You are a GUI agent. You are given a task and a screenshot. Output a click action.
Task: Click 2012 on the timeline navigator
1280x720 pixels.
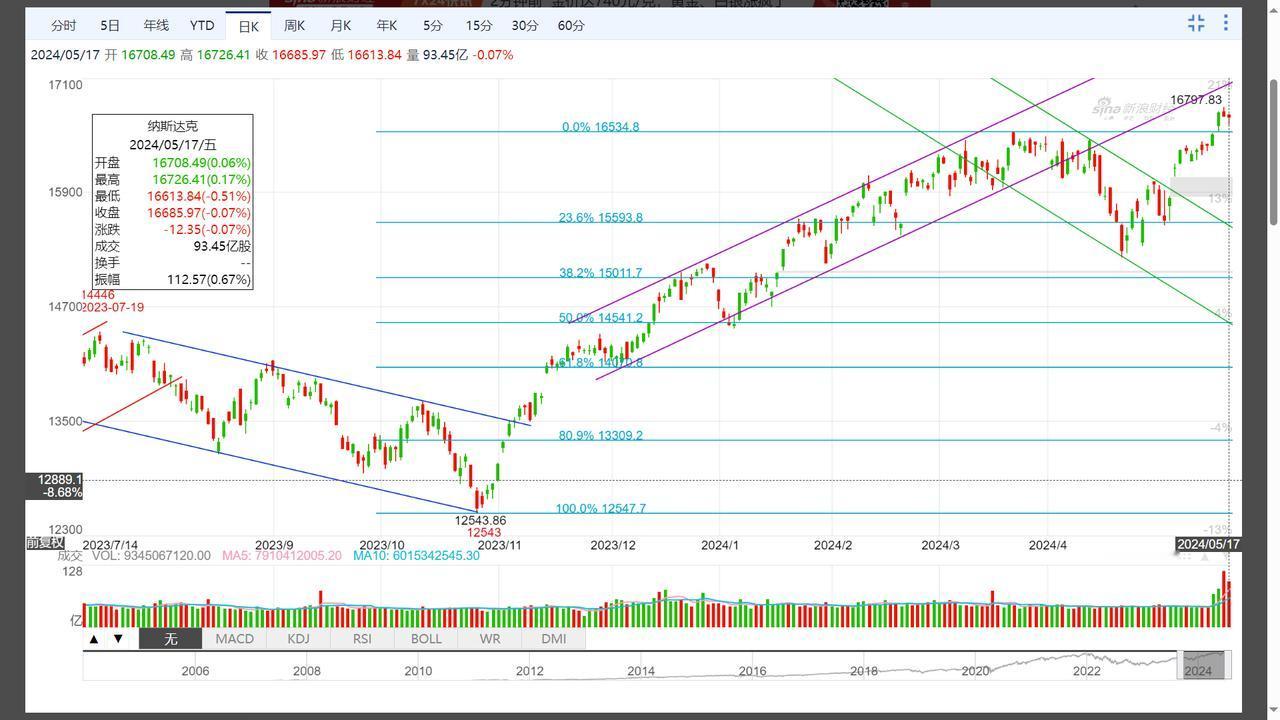530,671
